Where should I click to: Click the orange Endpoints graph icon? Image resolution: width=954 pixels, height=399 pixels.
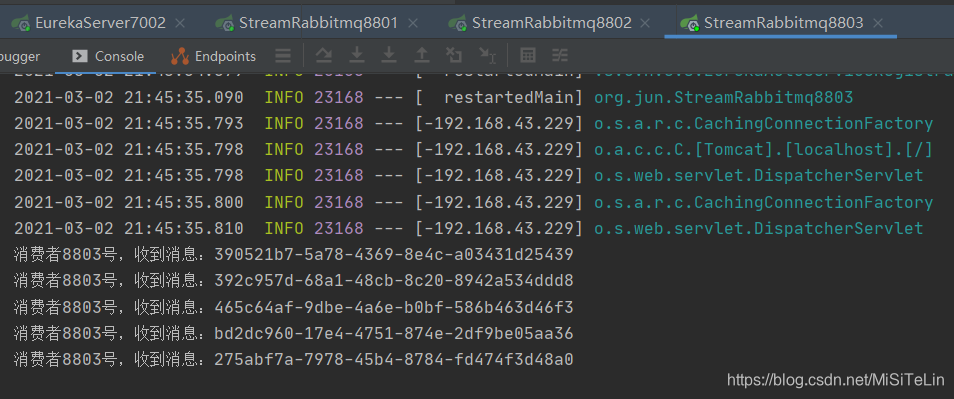pyautogui.click(x=180, y=56)
